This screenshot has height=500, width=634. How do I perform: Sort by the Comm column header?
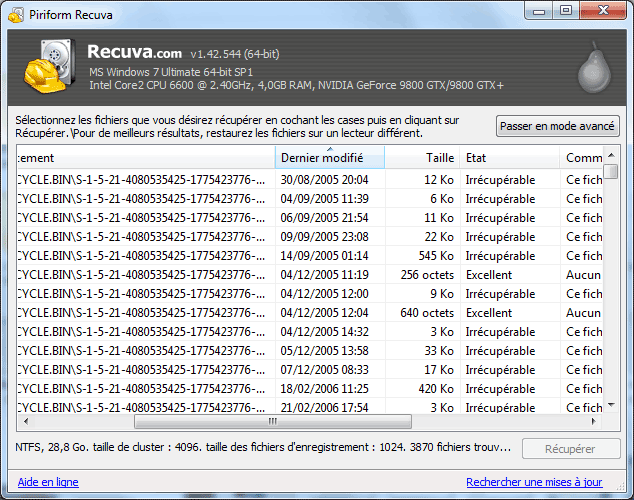(582, 158)
